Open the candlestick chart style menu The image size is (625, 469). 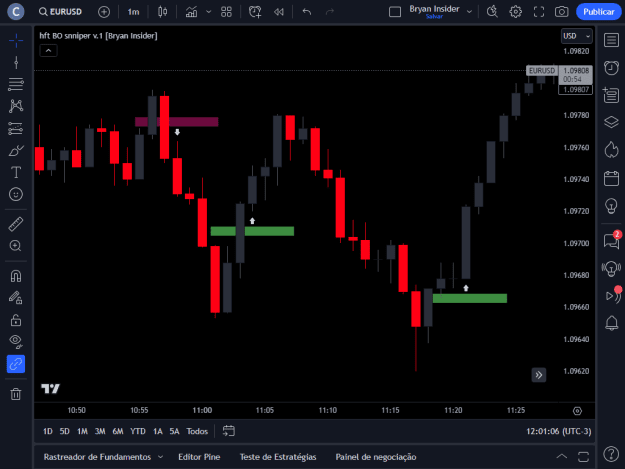[x=162, y=12]
